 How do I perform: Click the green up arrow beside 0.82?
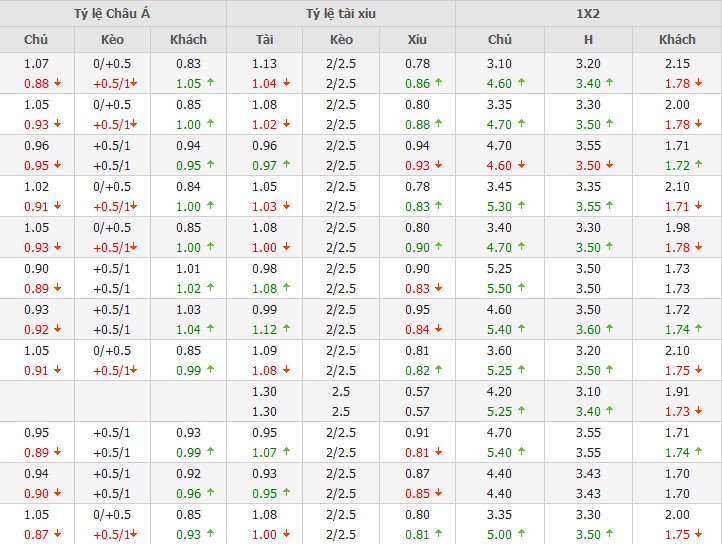coord(438,370)
